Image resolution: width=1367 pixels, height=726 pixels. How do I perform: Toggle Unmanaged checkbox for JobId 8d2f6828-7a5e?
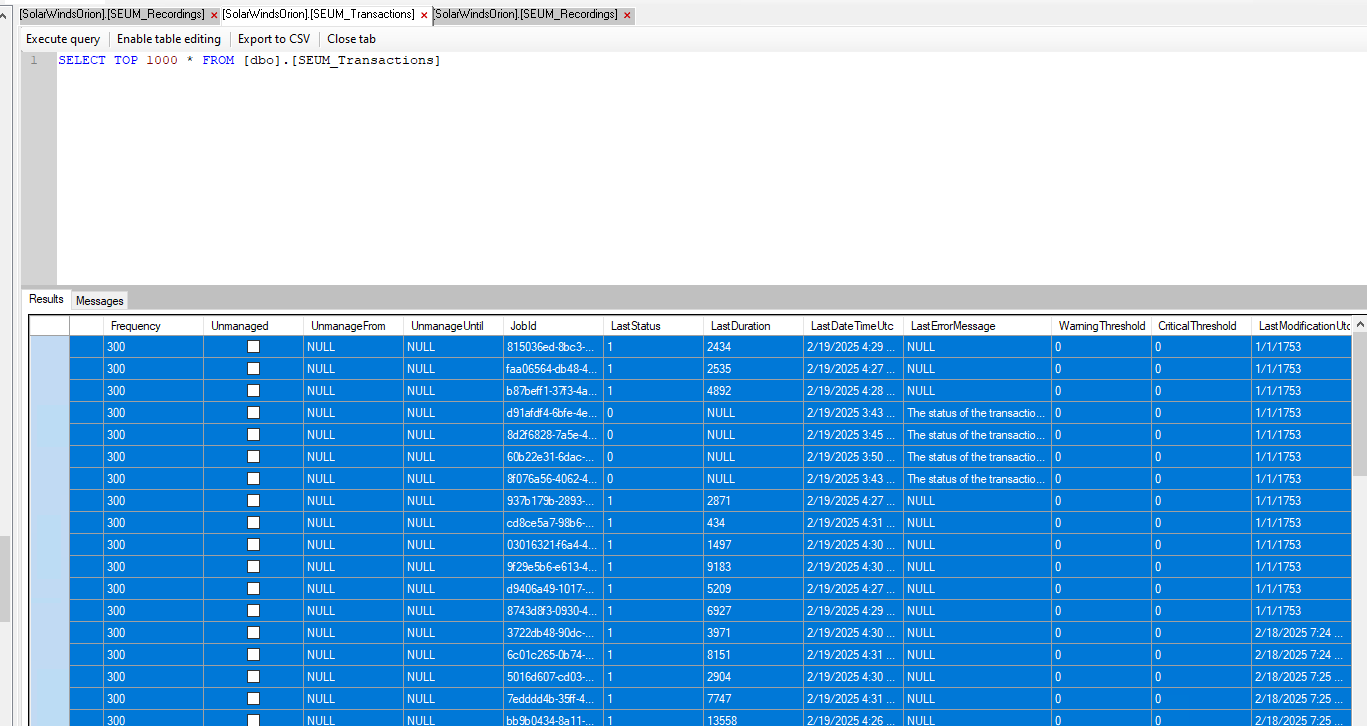pos(253,435)
